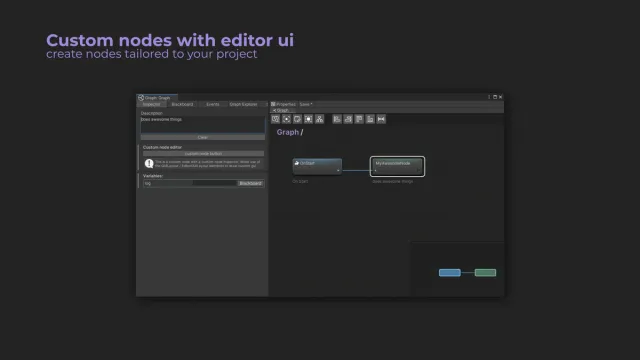Image resolution: width=640 pixels, height=360 pixels.
Task: Click the OnStart node output port
Action: click(x=338, y=171)
